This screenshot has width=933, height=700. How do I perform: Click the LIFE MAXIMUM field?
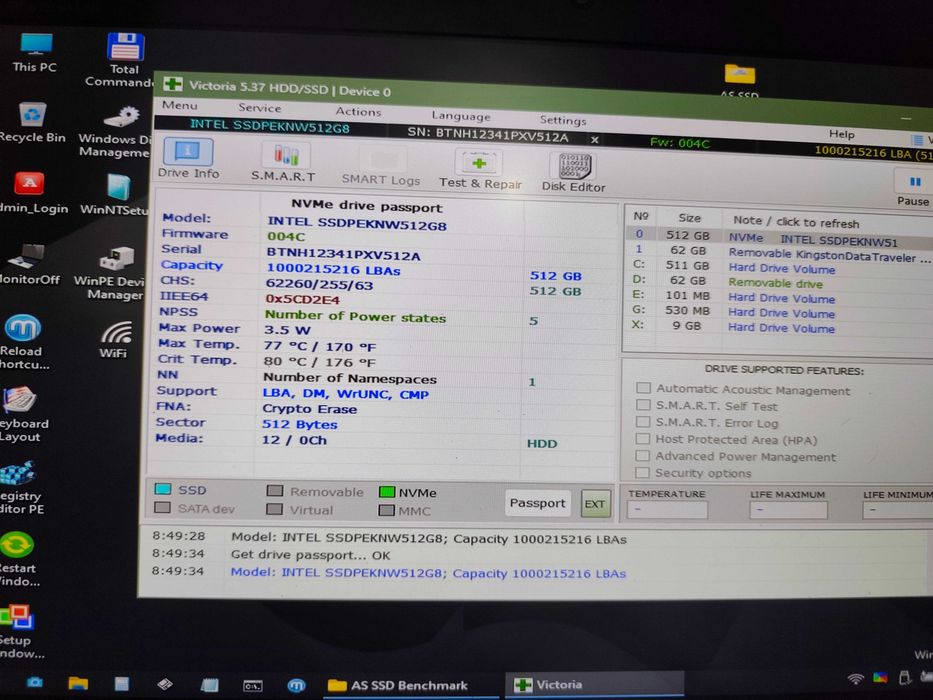788,510
